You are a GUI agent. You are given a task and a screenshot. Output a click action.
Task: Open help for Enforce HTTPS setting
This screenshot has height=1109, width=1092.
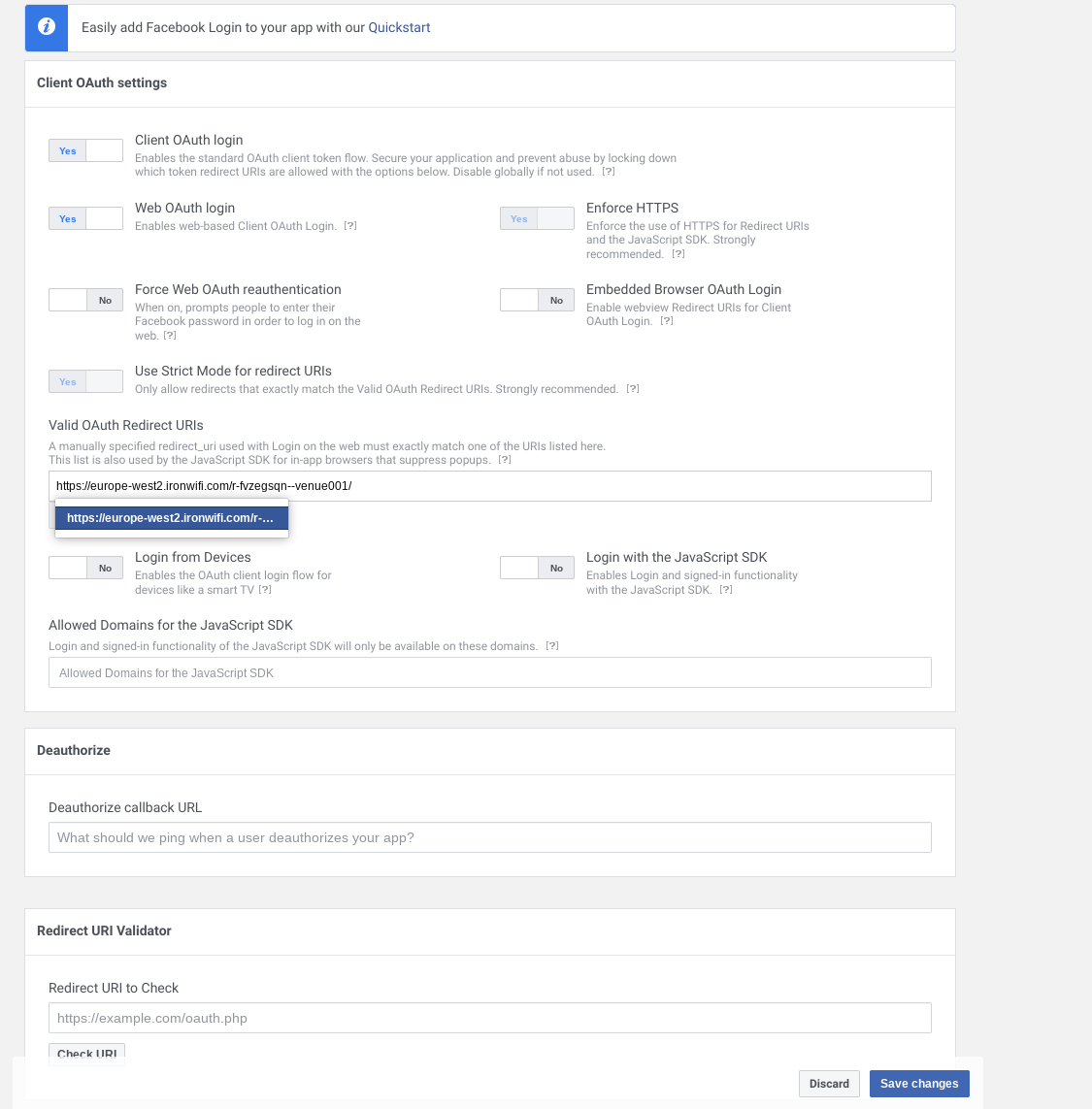[678, 254]
